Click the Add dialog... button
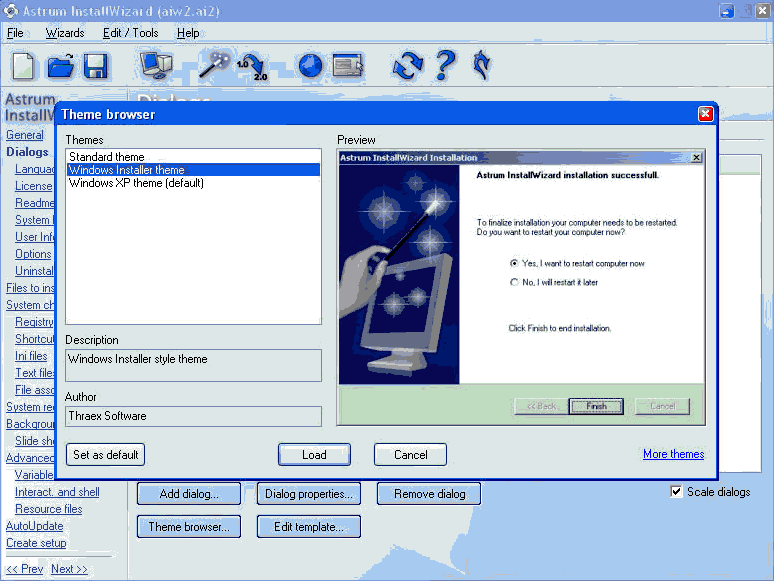774x581 pixels. click(x=189, y=494)
